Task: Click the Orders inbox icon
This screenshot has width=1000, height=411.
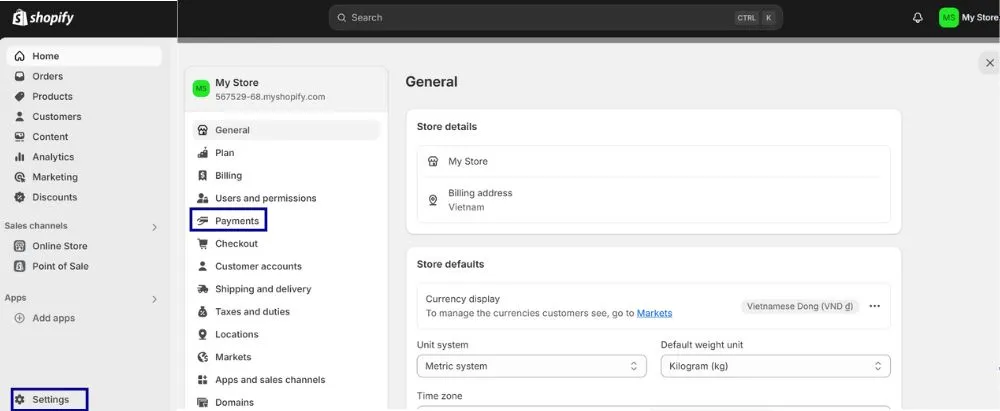Action: point(20,76)
